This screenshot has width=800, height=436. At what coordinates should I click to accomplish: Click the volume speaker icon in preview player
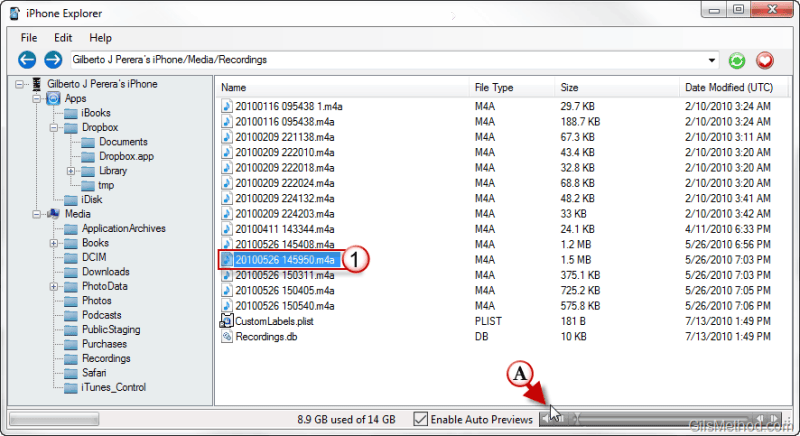(x=547, y=419)
